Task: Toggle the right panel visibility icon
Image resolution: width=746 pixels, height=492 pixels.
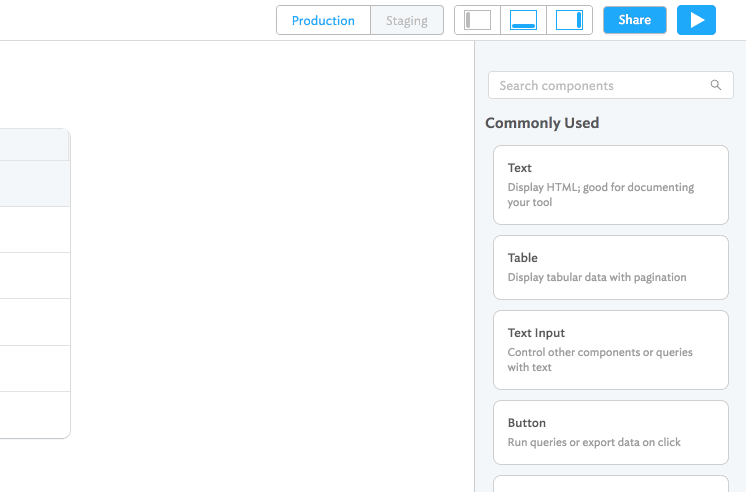Action: (569, 20)
